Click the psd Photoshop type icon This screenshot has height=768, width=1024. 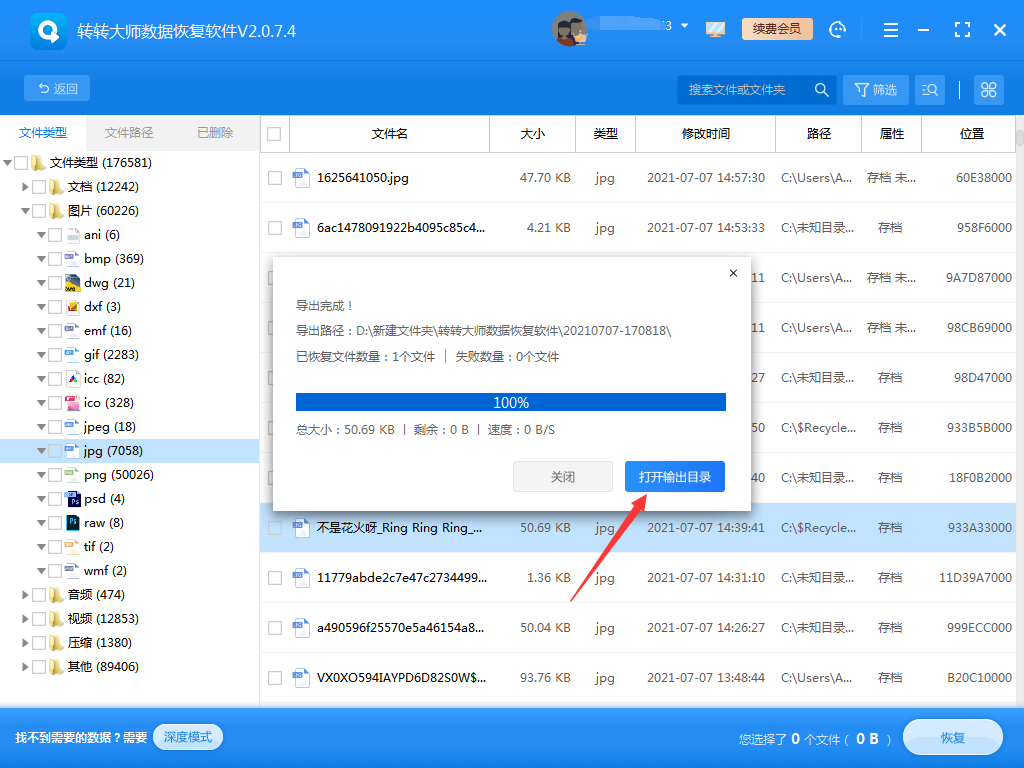tap(72, 499)
